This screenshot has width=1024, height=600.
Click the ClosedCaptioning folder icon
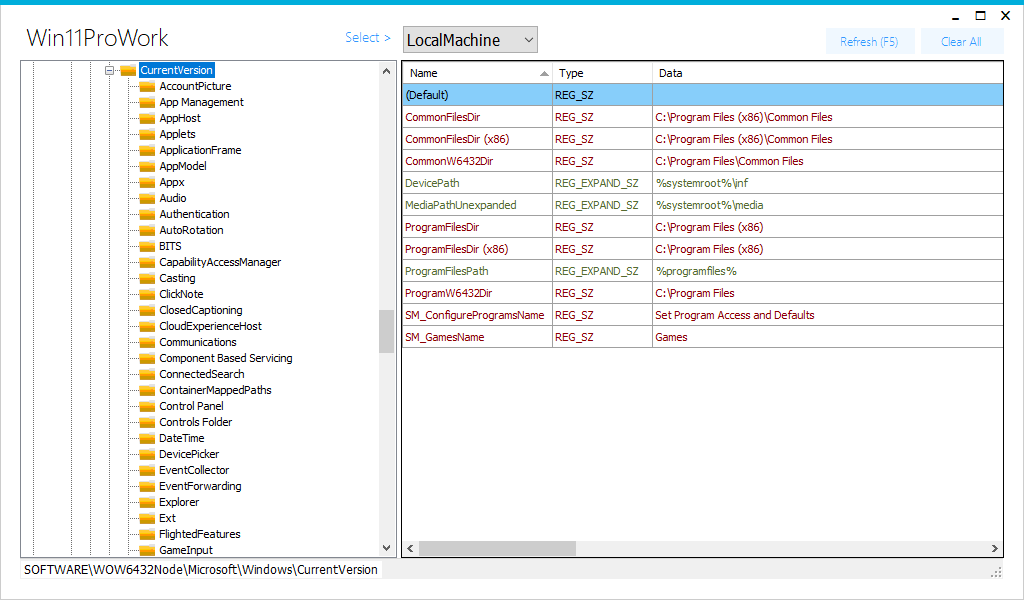click(x=148, y=310)
